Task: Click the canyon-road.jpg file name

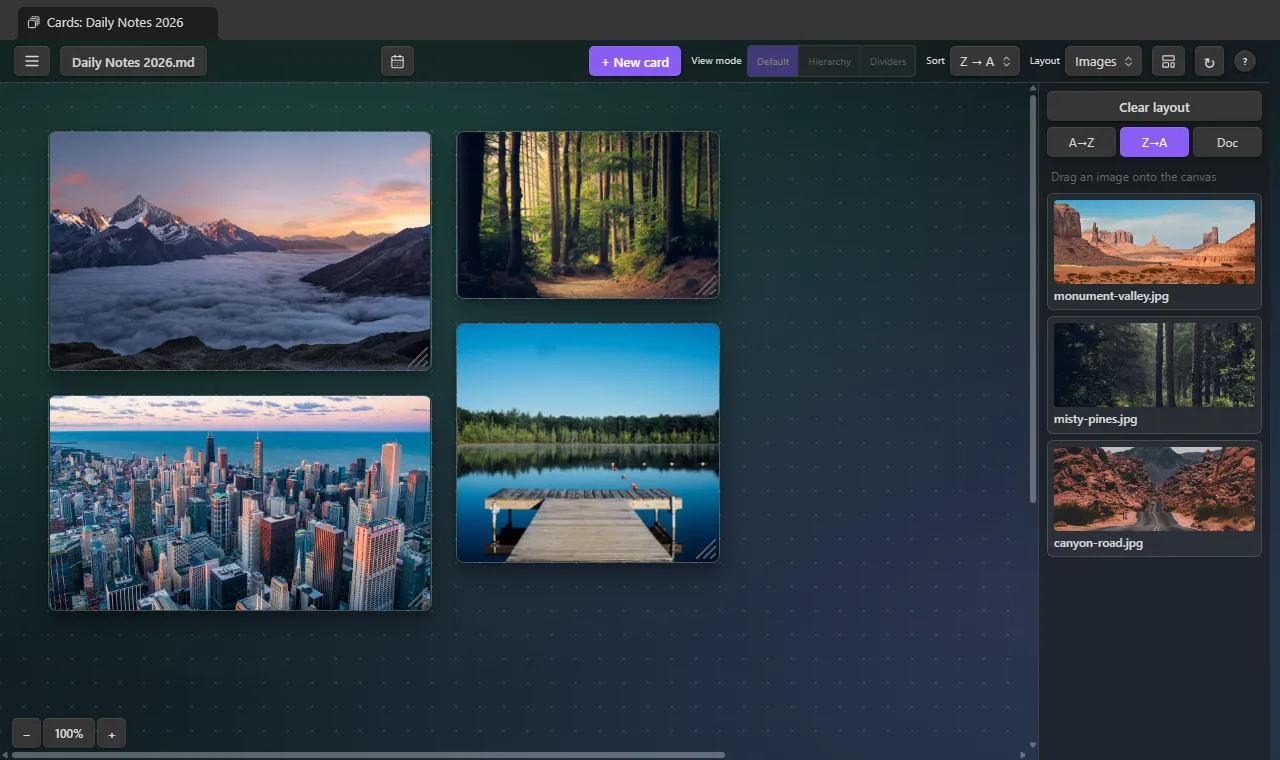Action: tap(1098, 543)
